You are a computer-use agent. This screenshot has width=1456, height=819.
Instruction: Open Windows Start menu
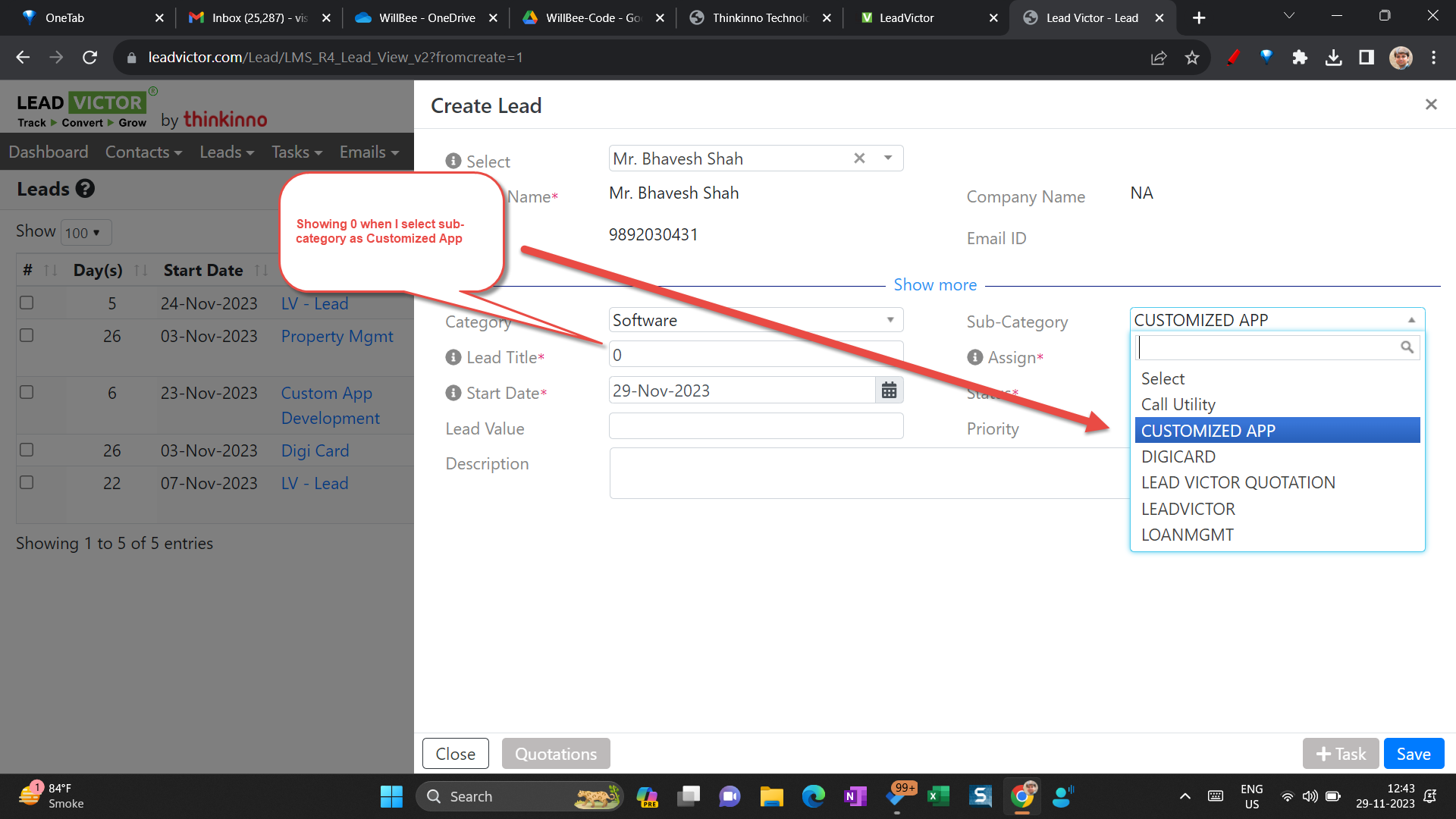click(x=391, y=796)
